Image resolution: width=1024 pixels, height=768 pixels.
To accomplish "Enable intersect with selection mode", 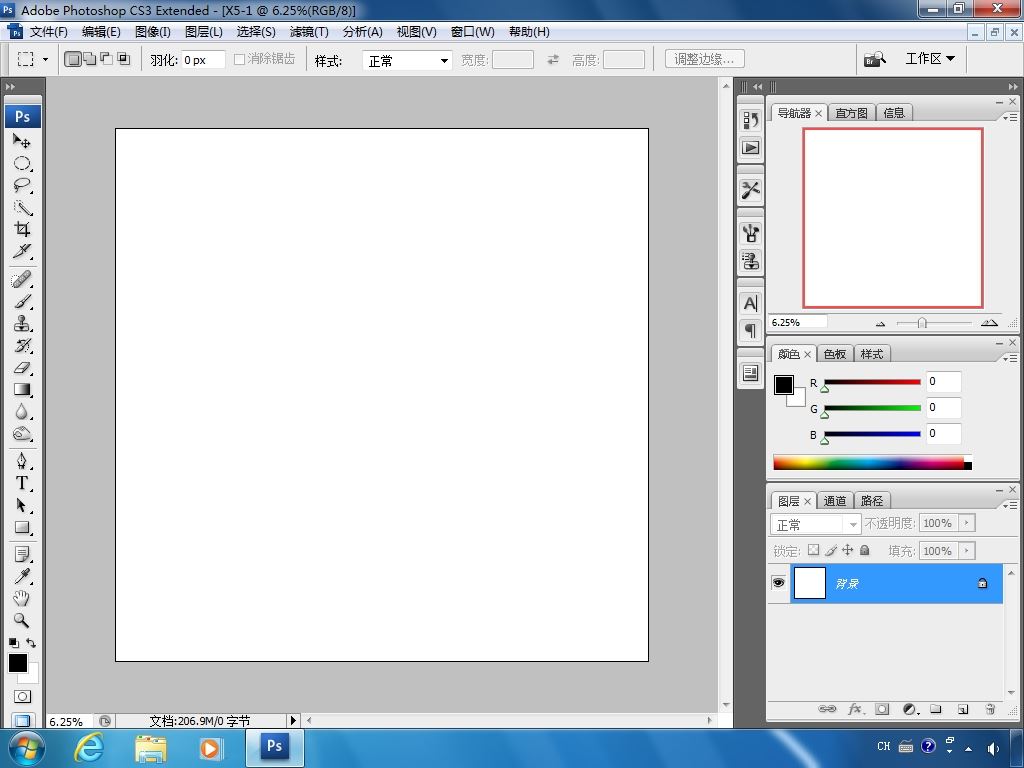I will coord(123,59).
